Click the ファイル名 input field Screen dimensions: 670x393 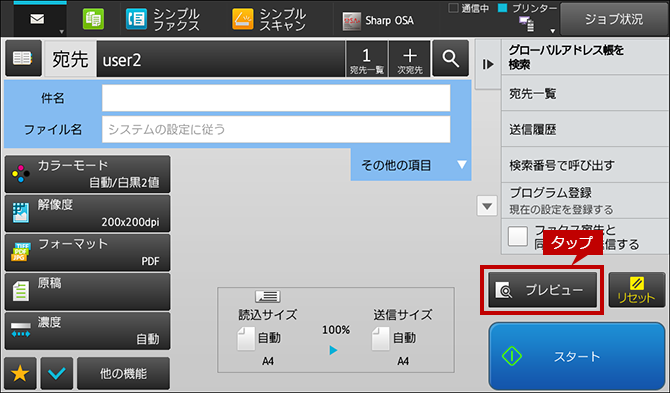pos(276,129)
